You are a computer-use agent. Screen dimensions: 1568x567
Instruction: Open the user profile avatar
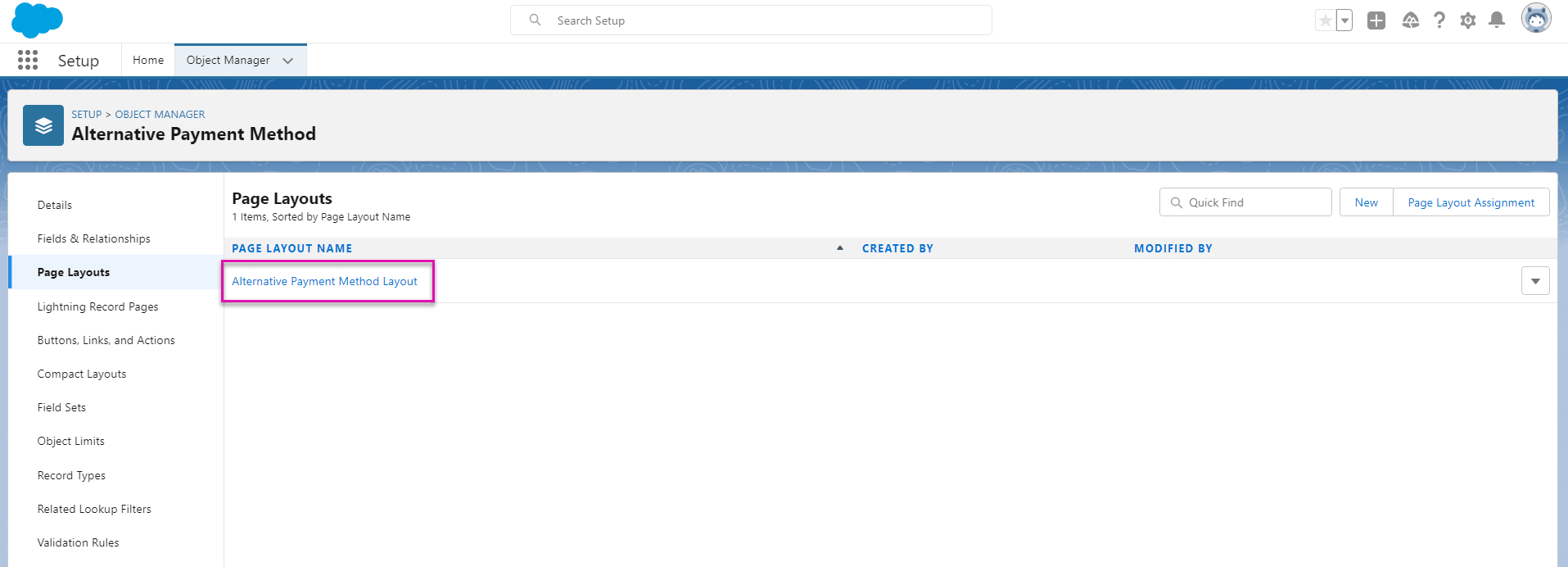point(1536,18)
